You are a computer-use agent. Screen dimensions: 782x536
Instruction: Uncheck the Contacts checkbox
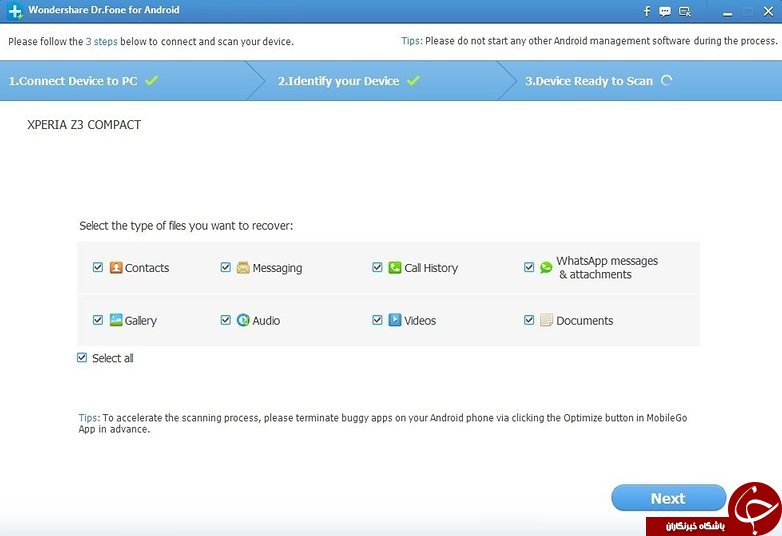click(x=98, y=267)
